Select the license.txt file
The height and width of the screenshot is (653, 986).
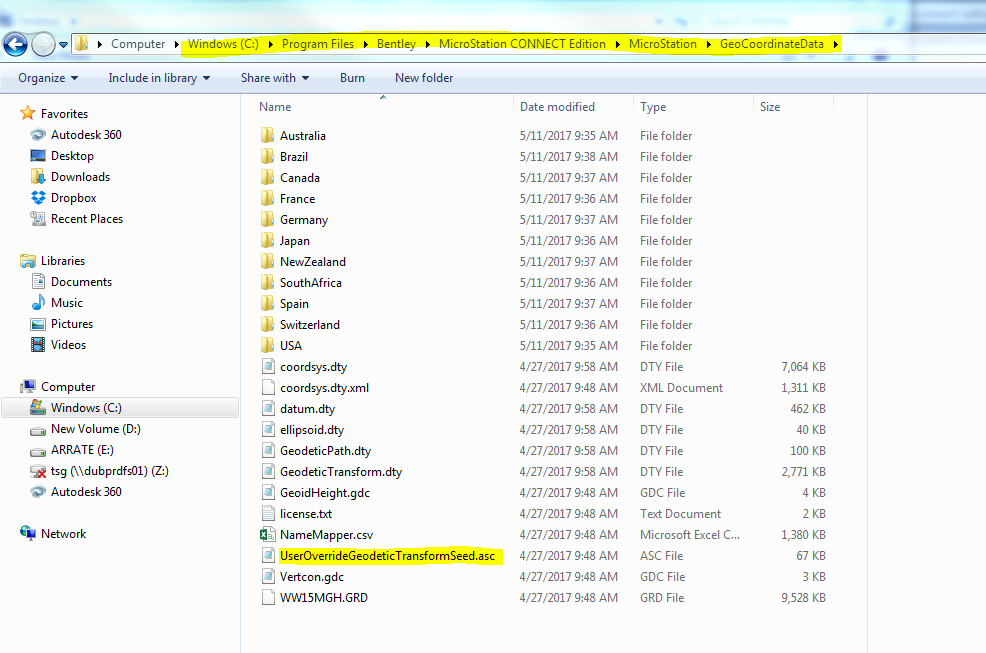click(296, 513)
